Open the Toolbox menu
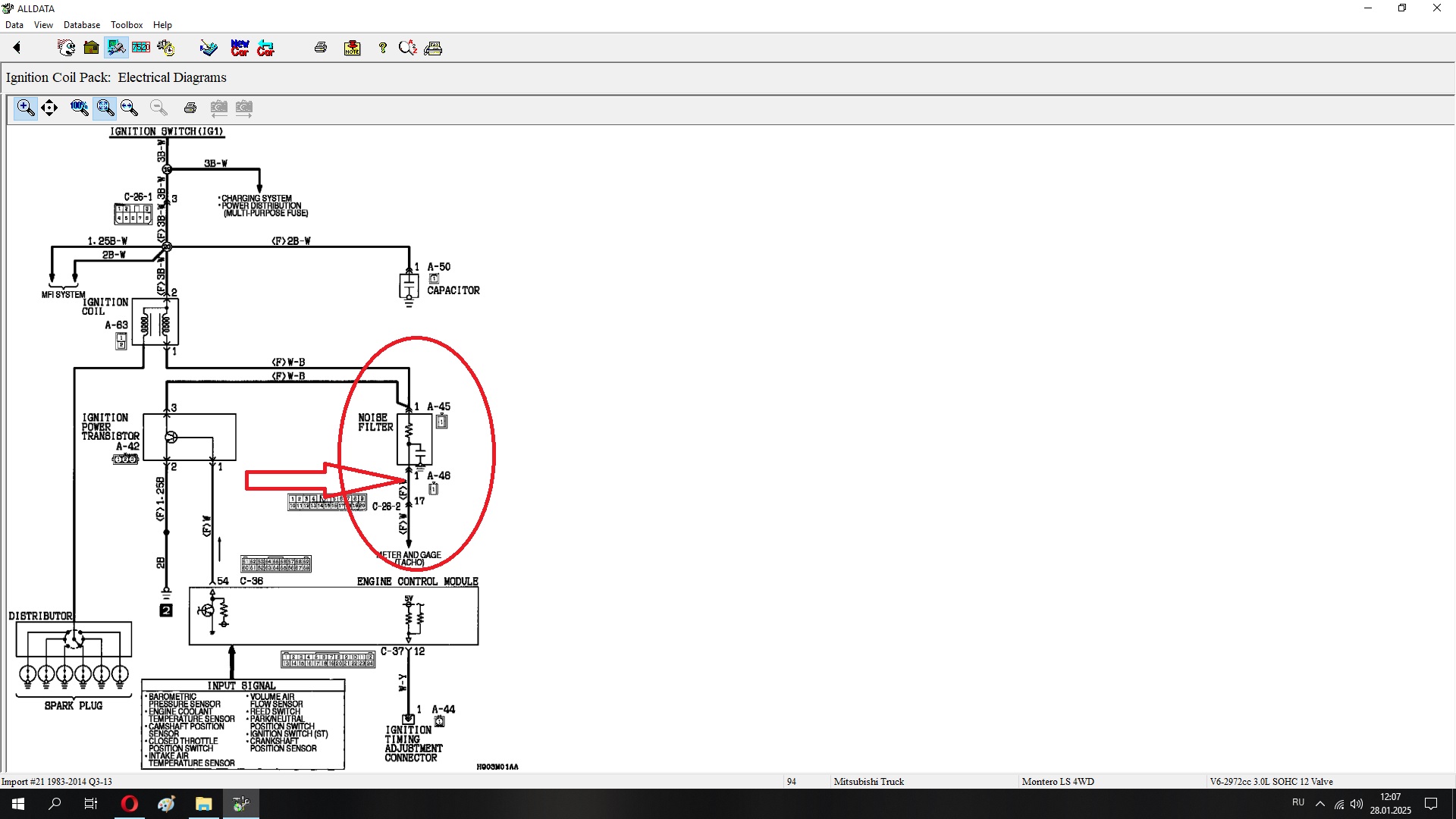Viewport: 1456px width, 819px height. 127,25
